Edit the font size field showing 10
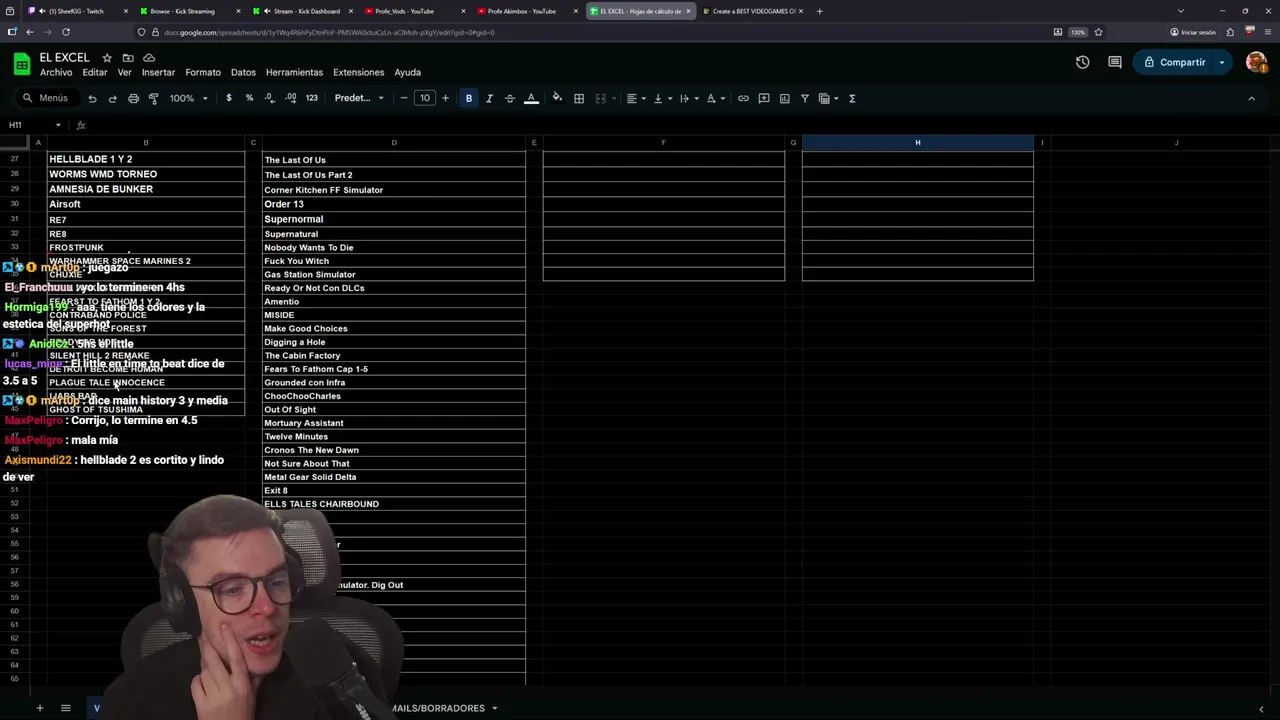Screen dimensions: 1280x720 click(425, 98)
